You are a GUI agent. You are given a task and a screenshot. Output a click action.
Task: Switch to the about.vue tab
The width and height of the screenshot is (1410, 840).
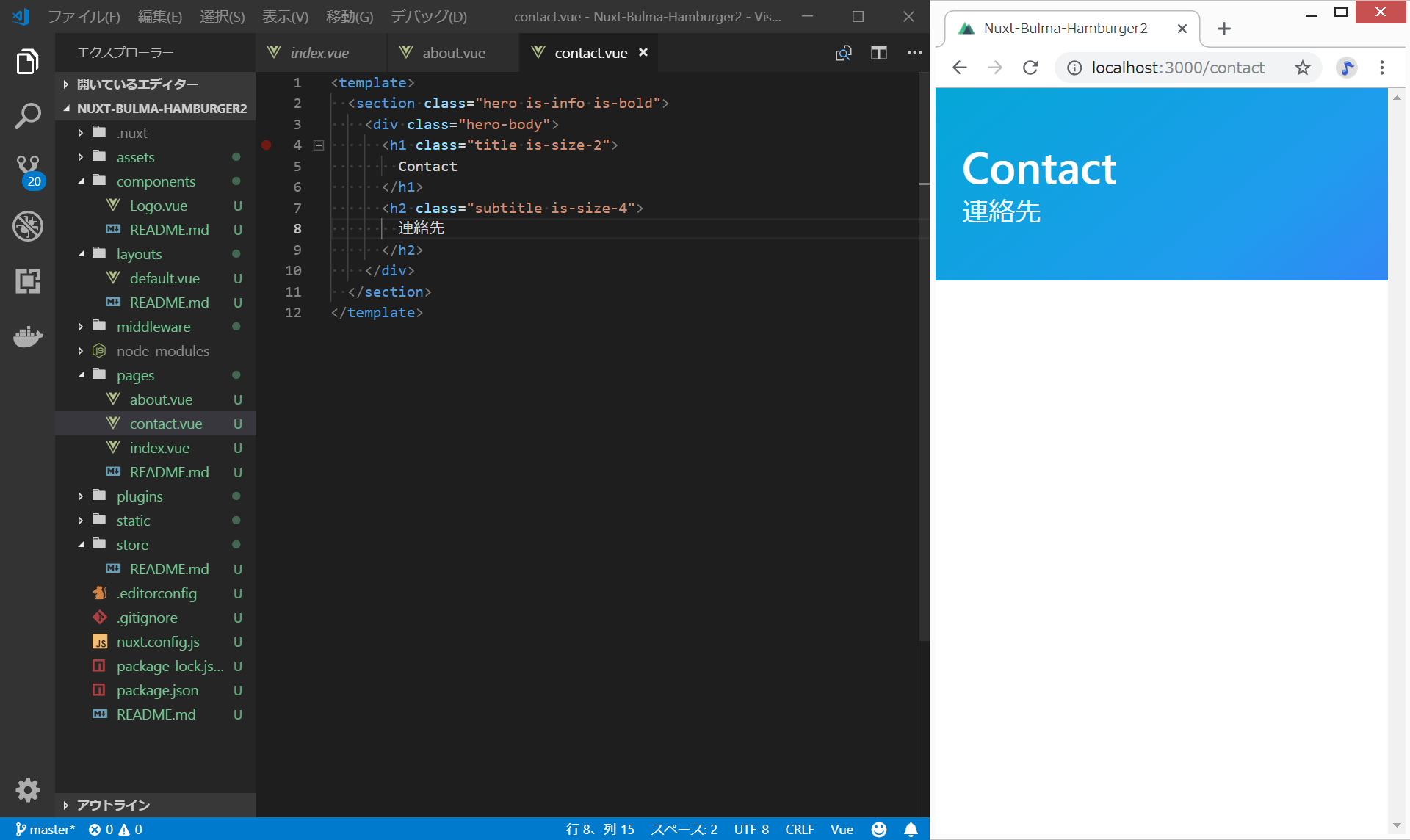[453, 53]
